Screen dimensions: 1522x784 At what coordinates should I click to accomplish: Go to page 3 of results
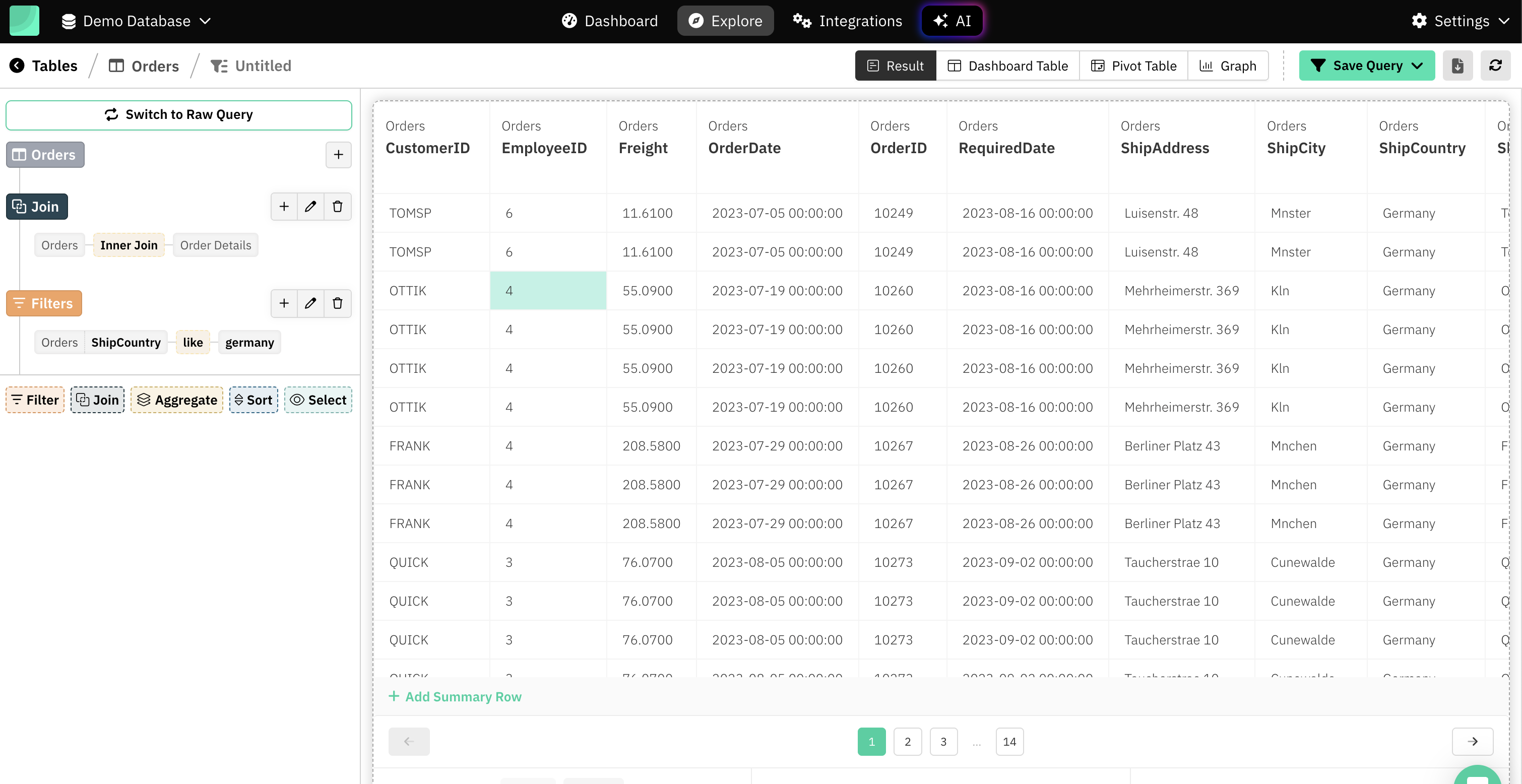pyautogui.click(x=943, y=742)
